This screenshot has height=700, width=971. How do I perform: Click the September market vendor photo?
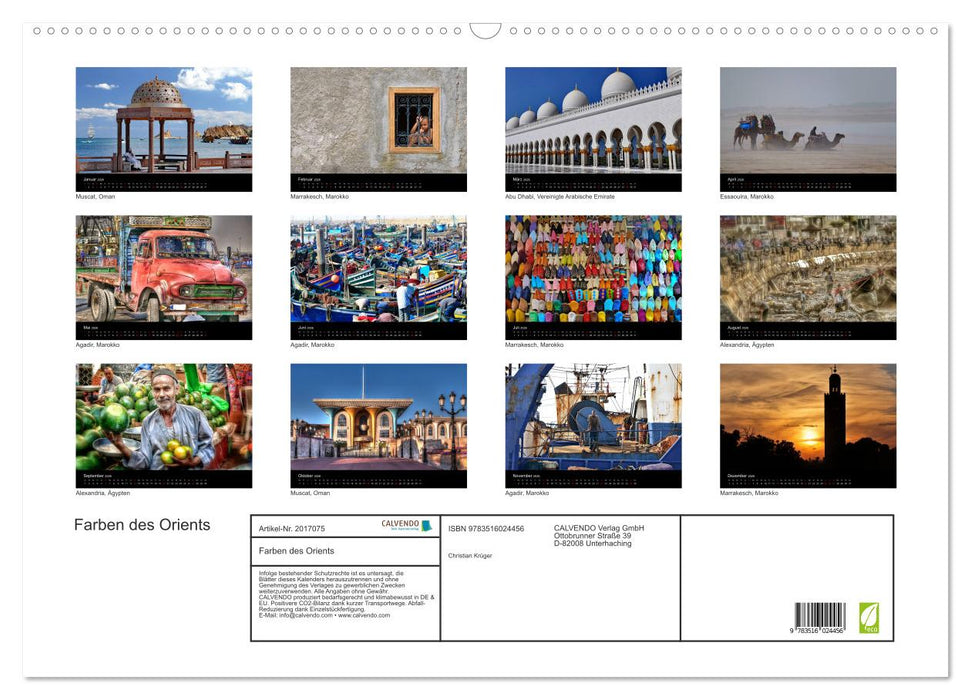163,424
